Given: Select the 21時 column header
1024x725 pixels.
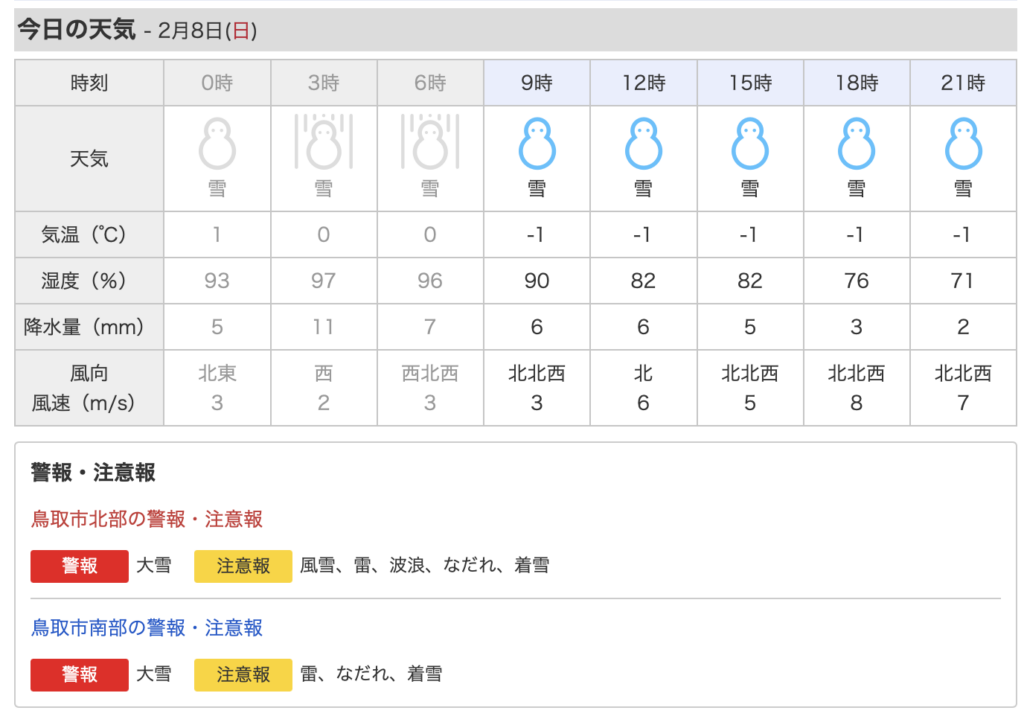Looking at the screenshot, I should [963, 83].
